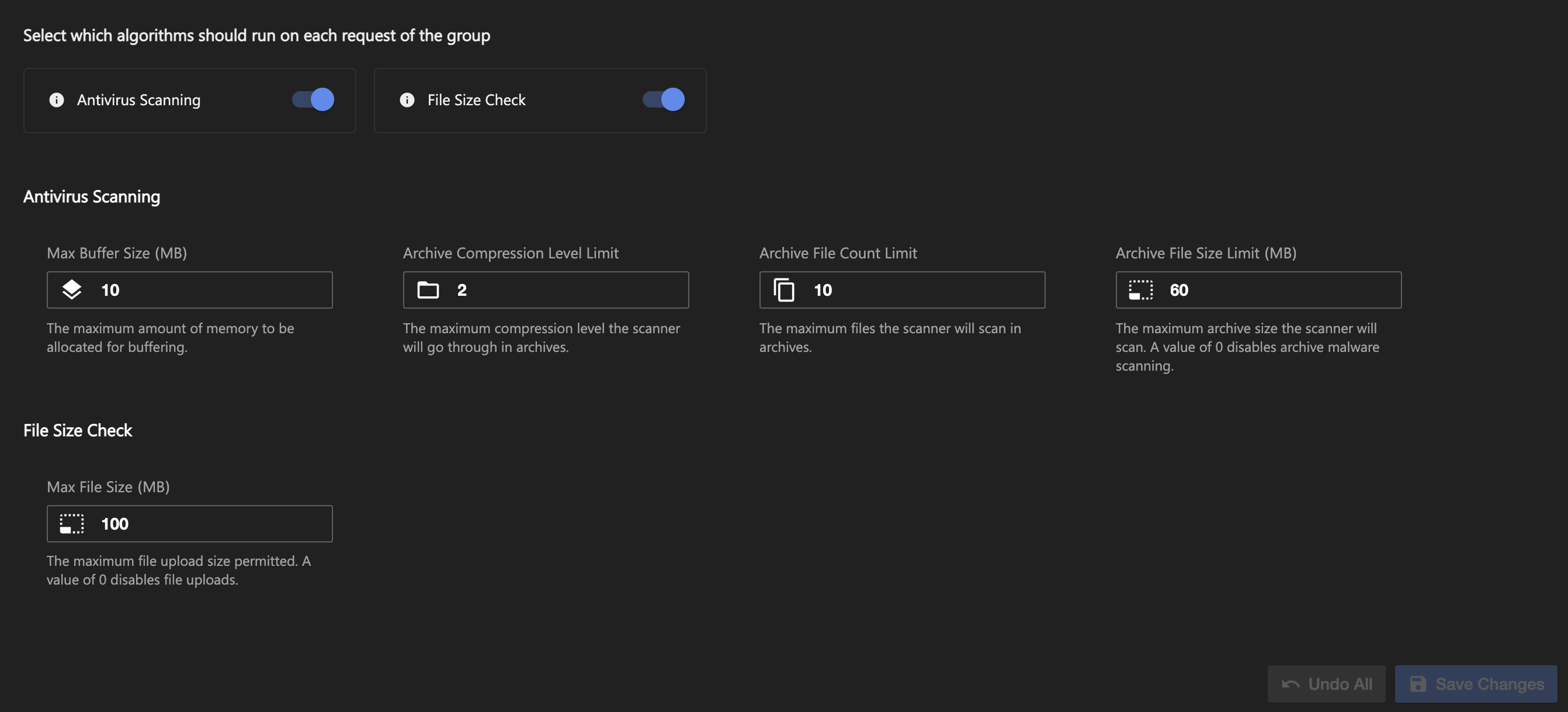Focus the Archive File Size Limit value 60
1568x712 pixels.
[1258, 290]
